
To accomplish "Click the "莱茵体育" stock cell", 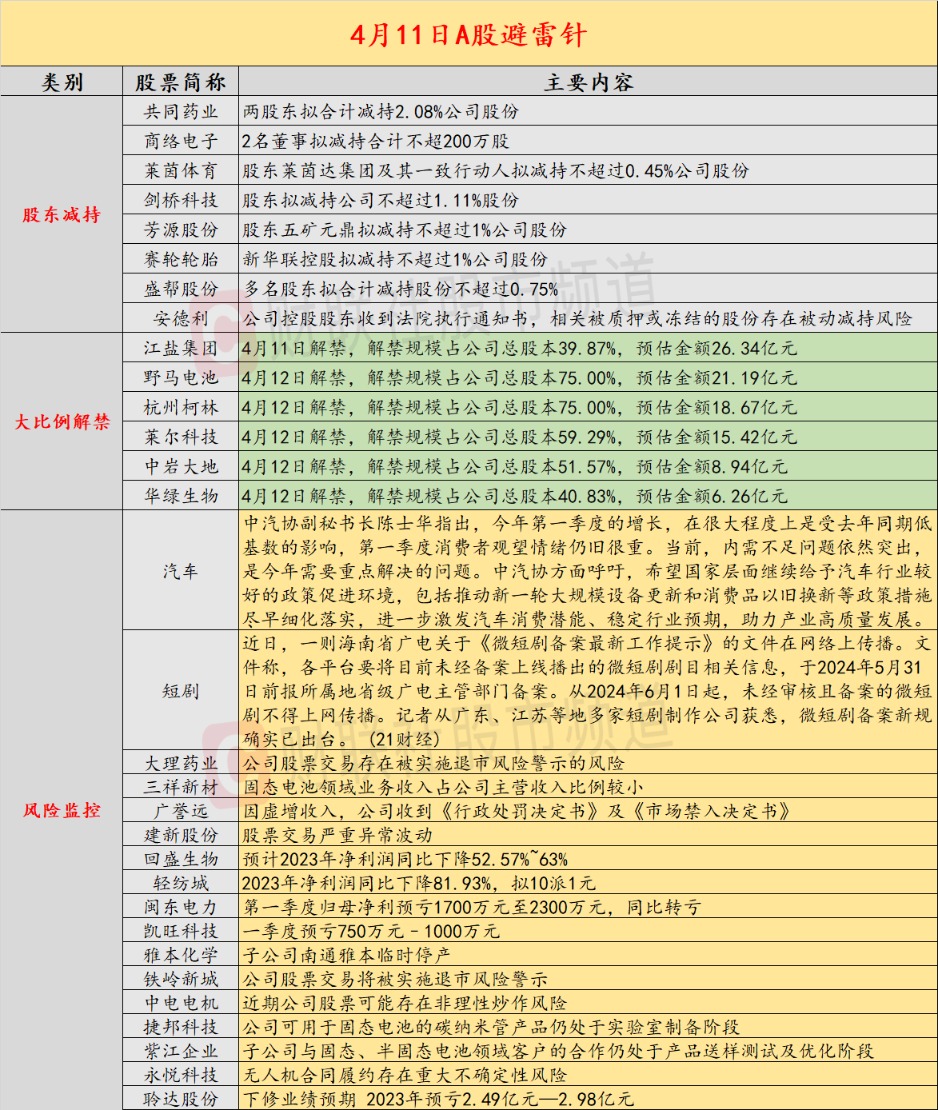I will 181,171.
